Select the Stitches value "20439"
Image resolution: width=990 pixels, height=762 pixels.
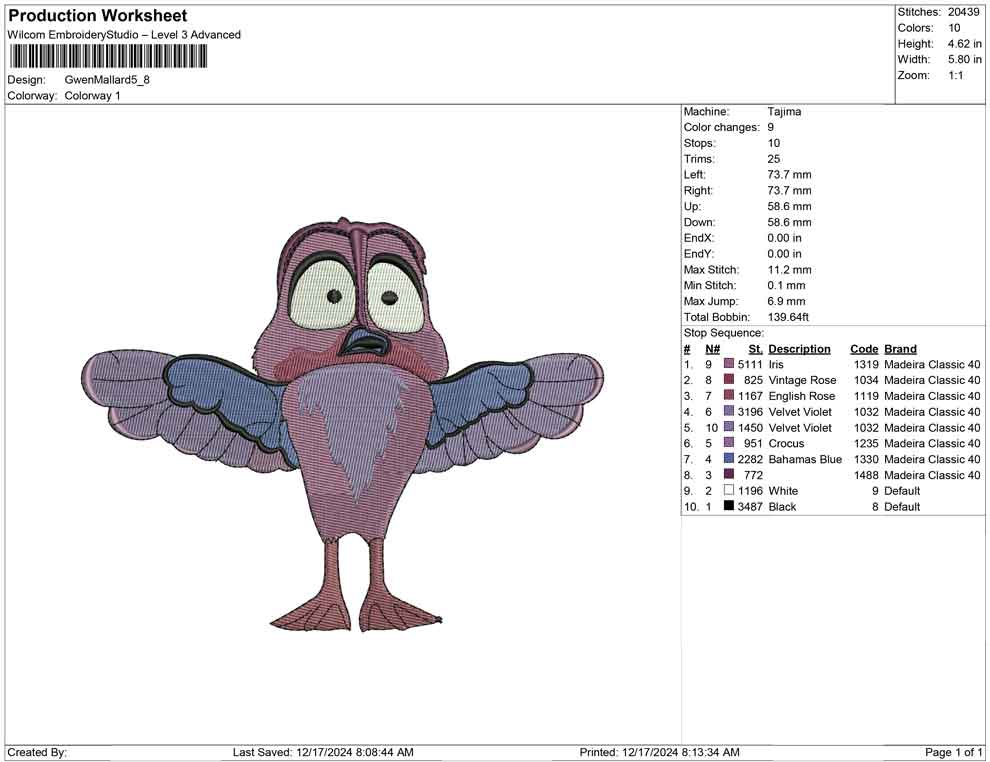coord(963,12)
